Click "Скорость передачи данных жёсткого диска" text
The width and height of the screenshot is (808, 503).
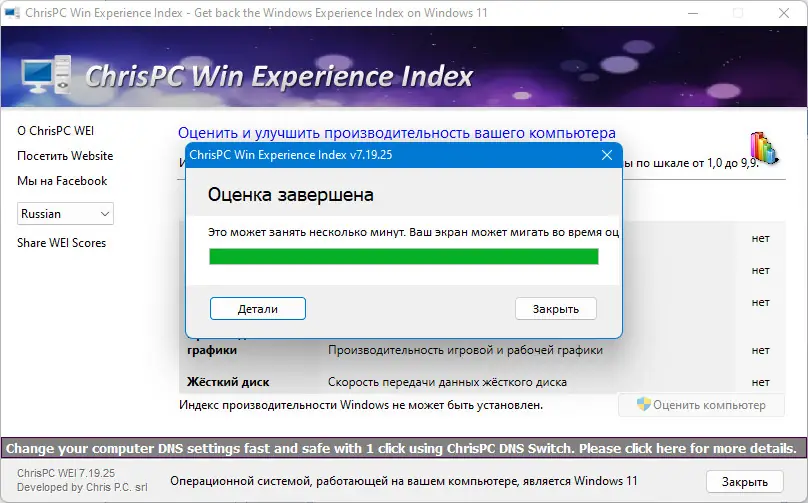pyautogui.click(x=447, y=382)
